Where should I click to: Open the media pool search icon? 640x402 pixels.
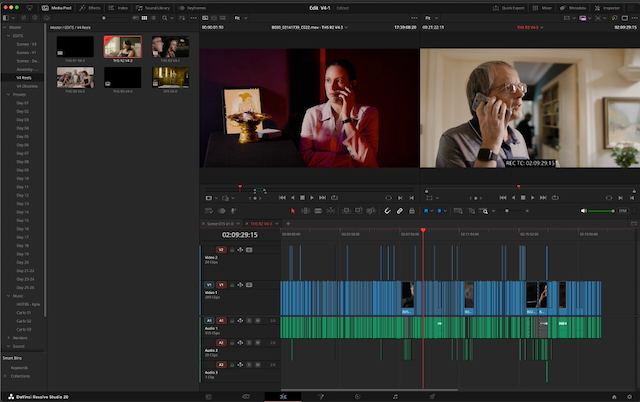[x=164, y=18]
